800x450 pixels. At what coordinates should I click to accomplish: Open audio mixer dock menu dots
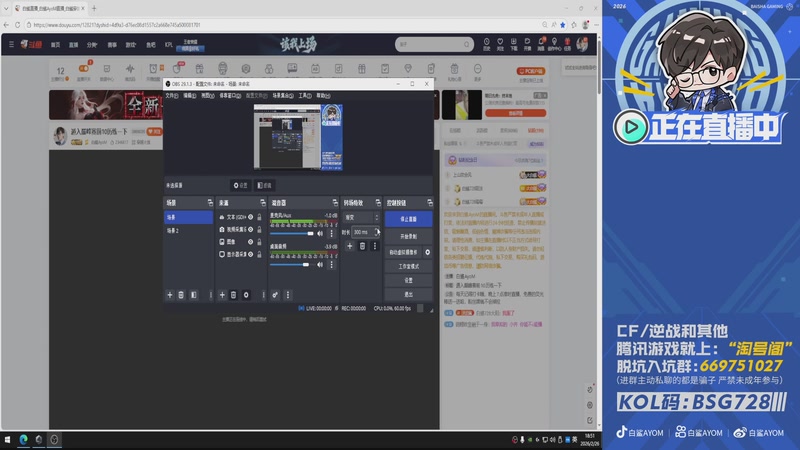click(x=288, y=295)
